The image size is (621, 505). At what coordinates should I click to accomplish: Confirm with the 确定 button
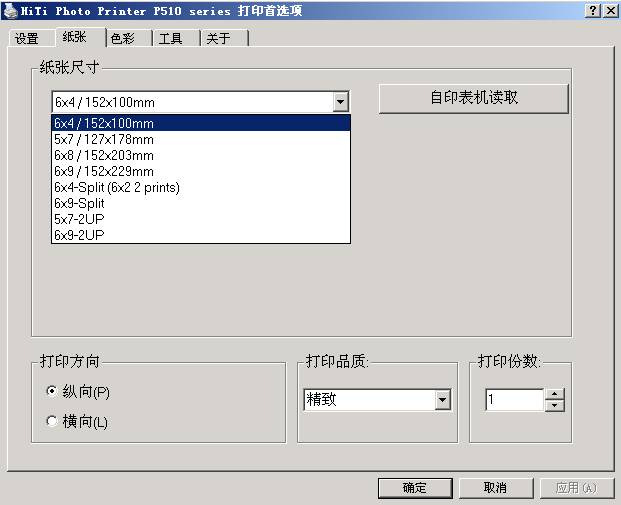[x=414, y=488]
